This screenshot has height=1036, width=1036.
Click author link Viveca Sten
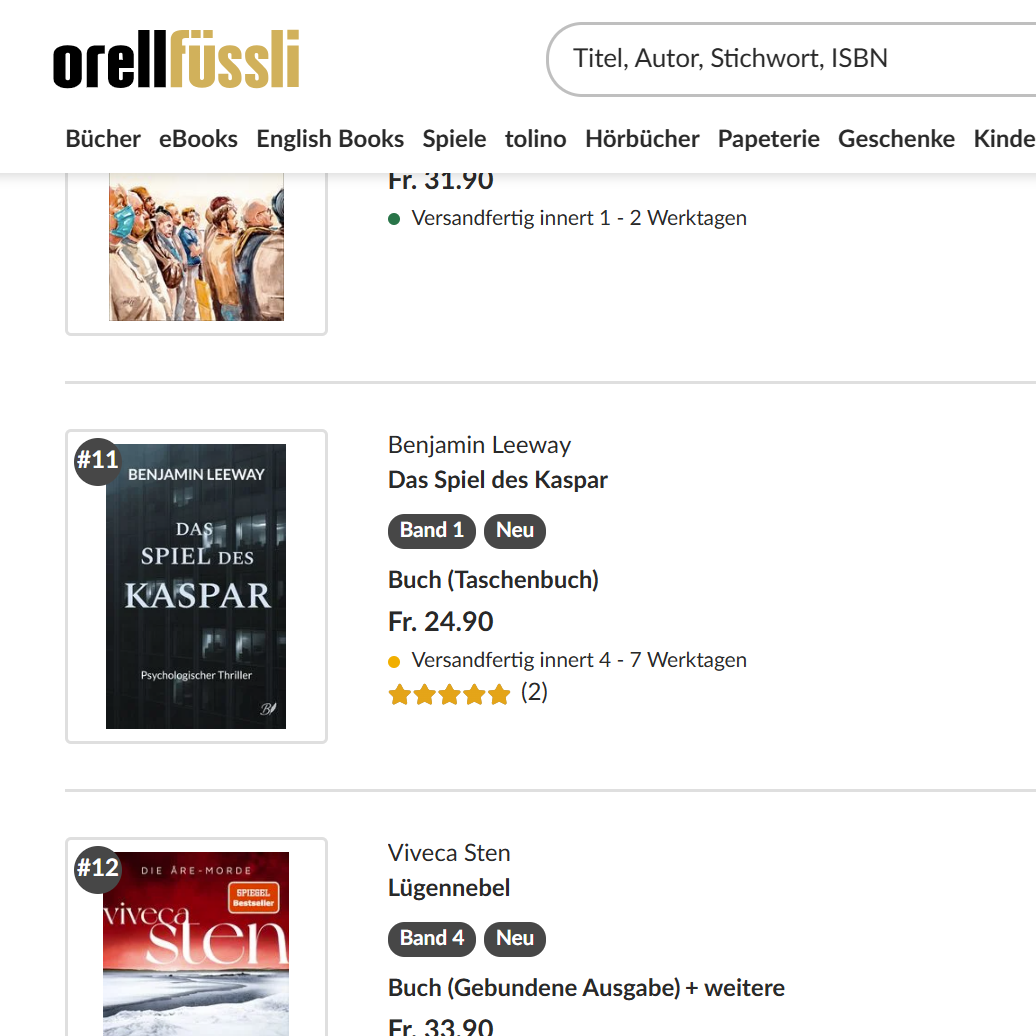449,853
